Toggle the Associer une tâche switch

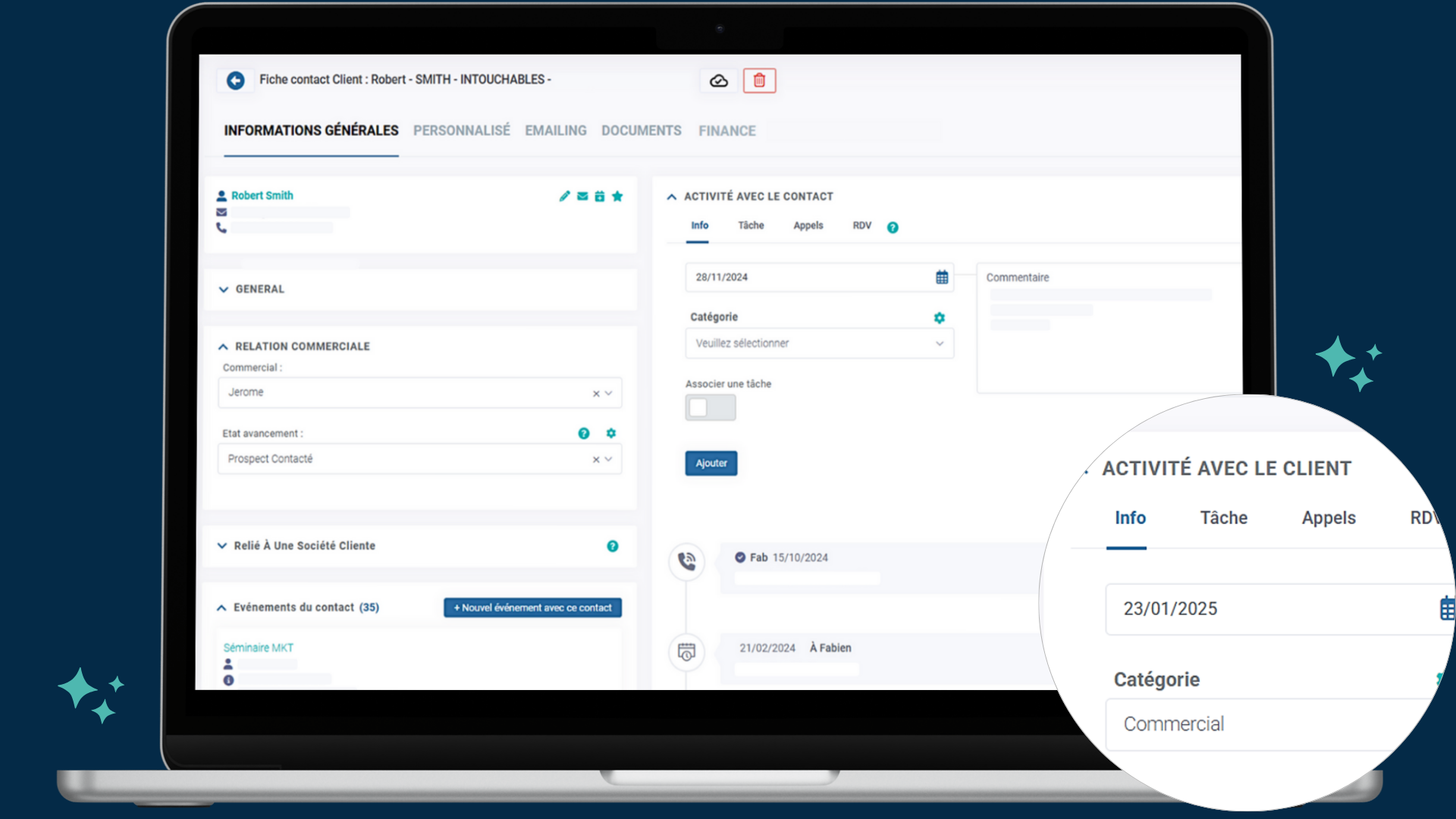tap(710, 408)
